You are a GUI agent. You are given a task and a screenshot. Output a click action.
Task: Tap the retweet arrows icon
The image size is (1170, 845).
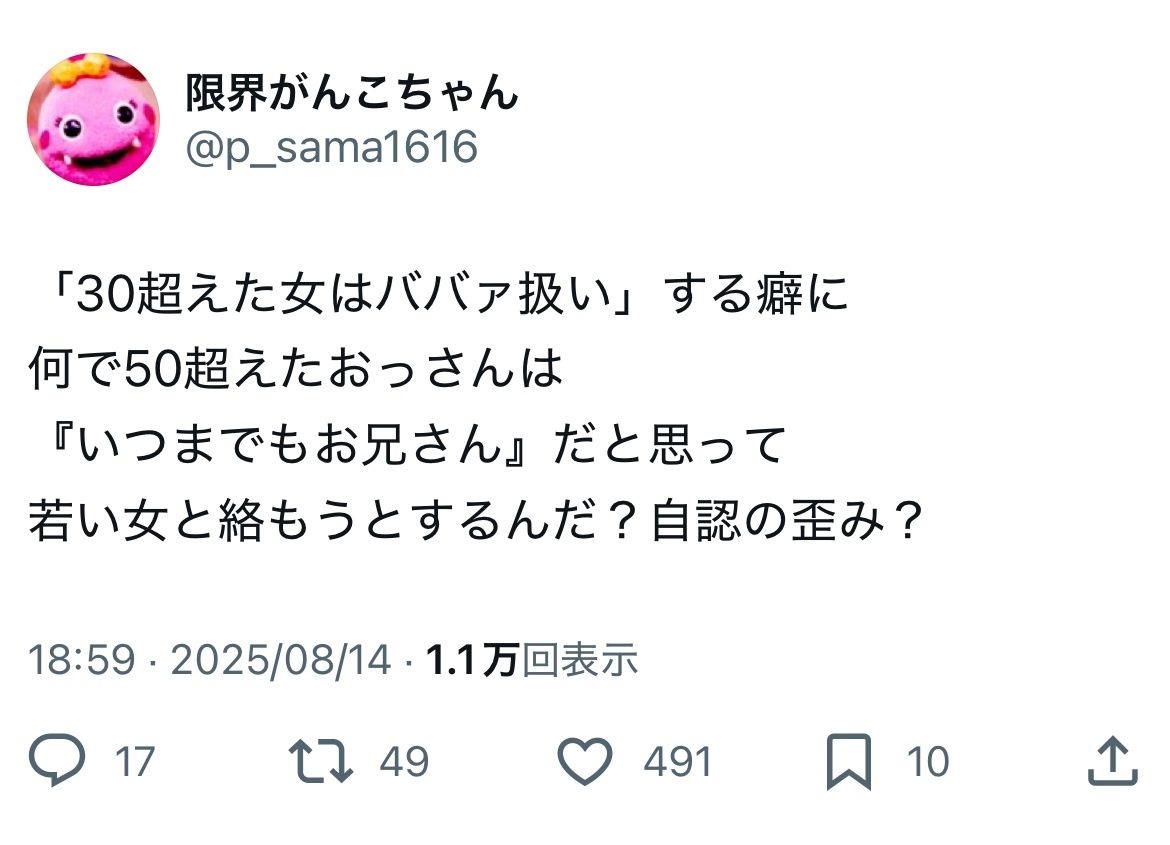(x=321, y=761)
